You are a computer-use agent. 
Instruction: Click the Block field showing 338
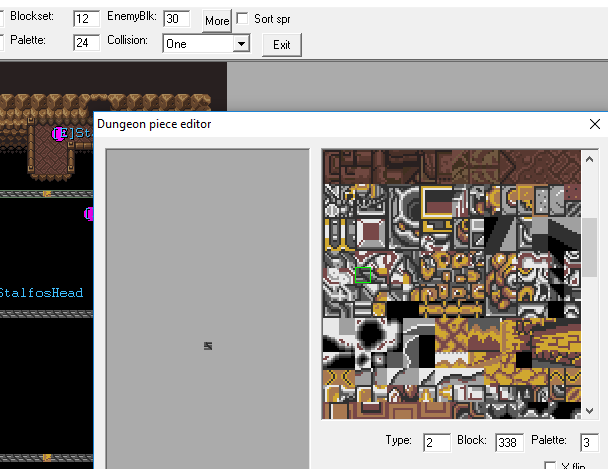coord(509,442)
